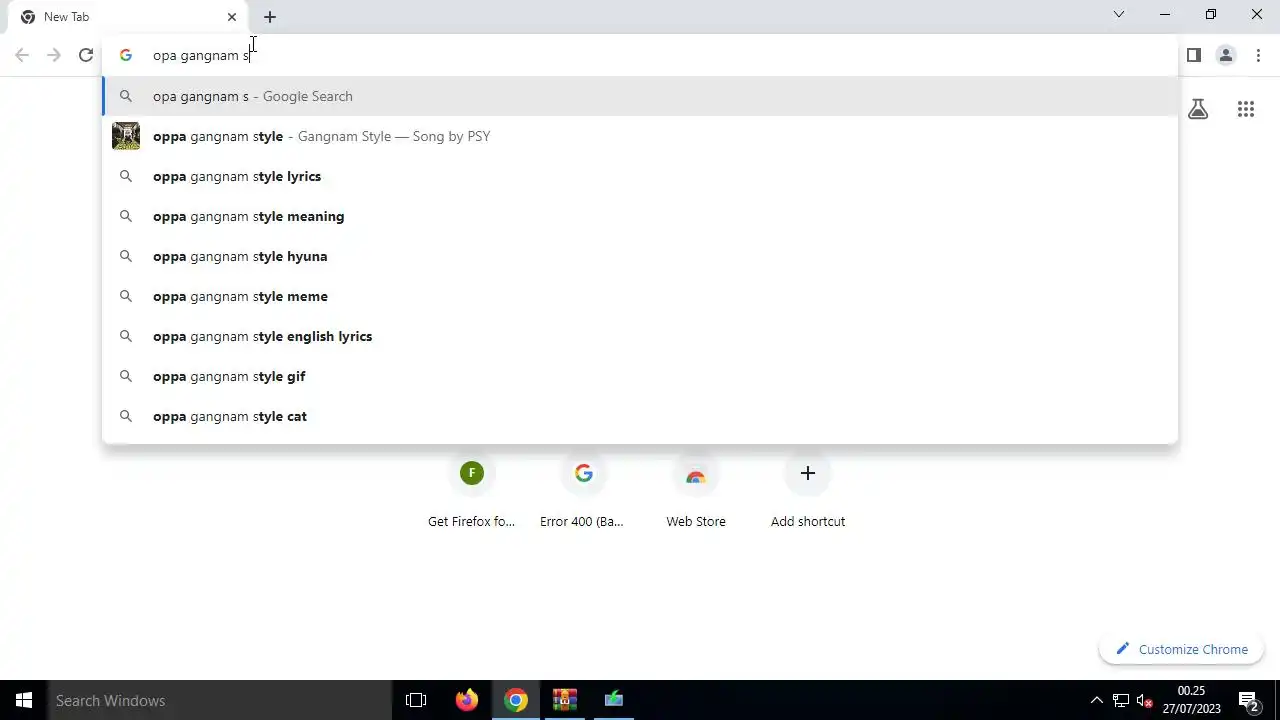Open the Action Center notifications icon
1280x720 pixels.
tap(1248, 700)
